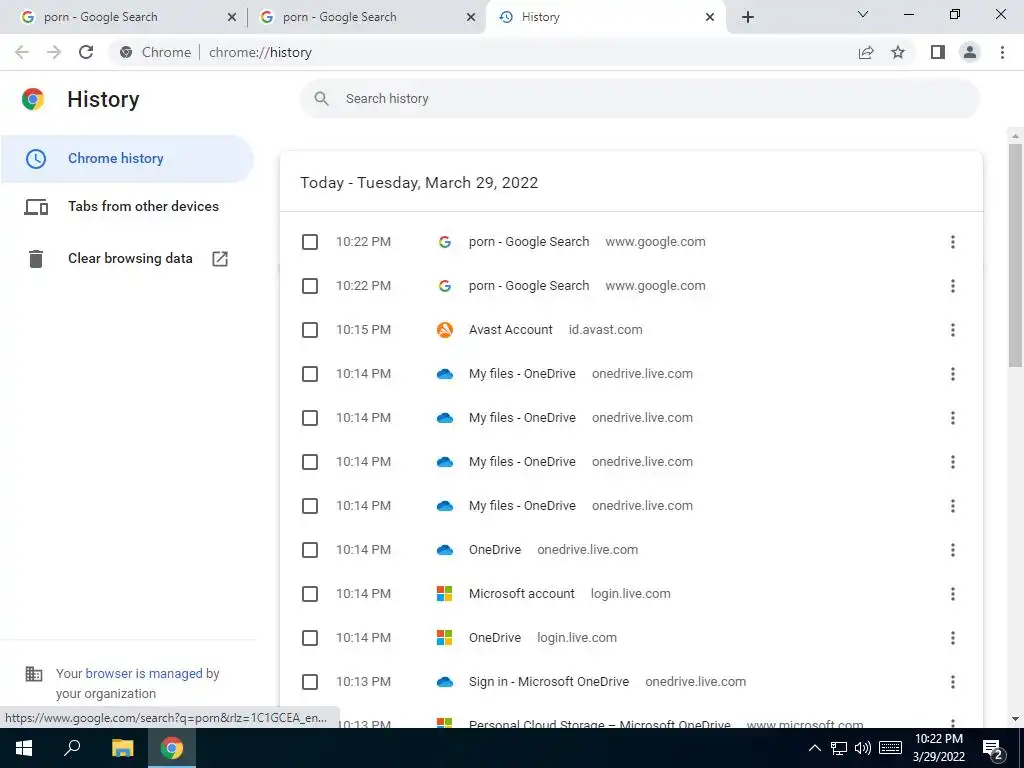Click Chrome icon in taskbar
Screen dimensions: 1024x768
172,748
